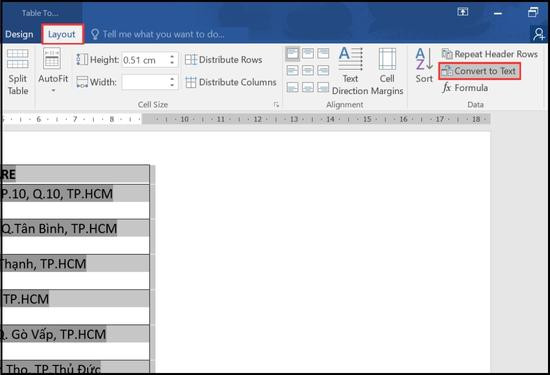Insert a Formula

coord(465,88)
